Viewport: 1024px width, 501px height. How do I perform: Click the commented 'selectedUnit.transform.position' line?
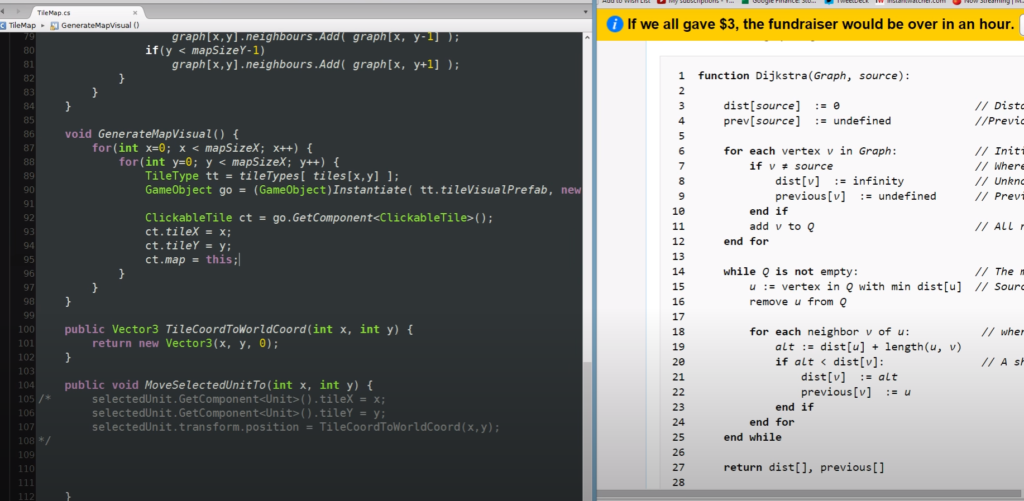[296, 427]
